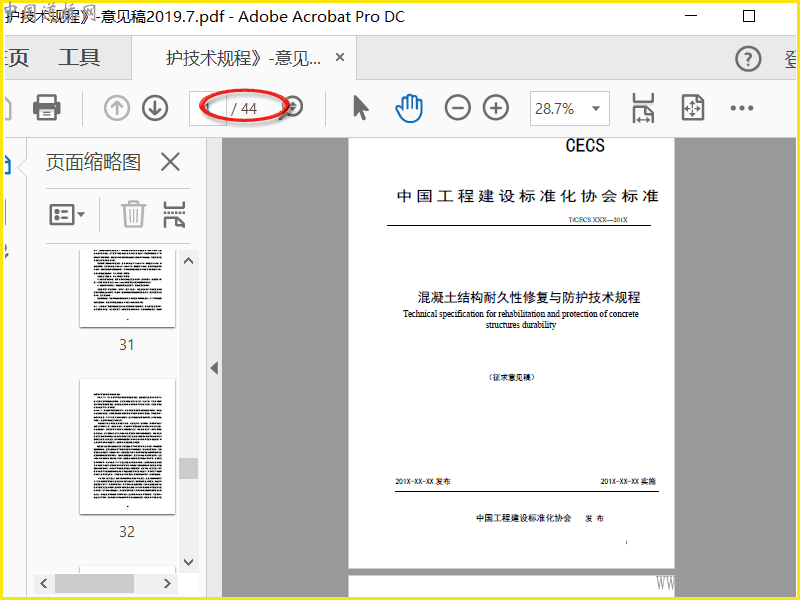The width and height of the screenshot is (800, 600).
Task: Open thumbnail options dropdown menu
Action: (67, 214)
